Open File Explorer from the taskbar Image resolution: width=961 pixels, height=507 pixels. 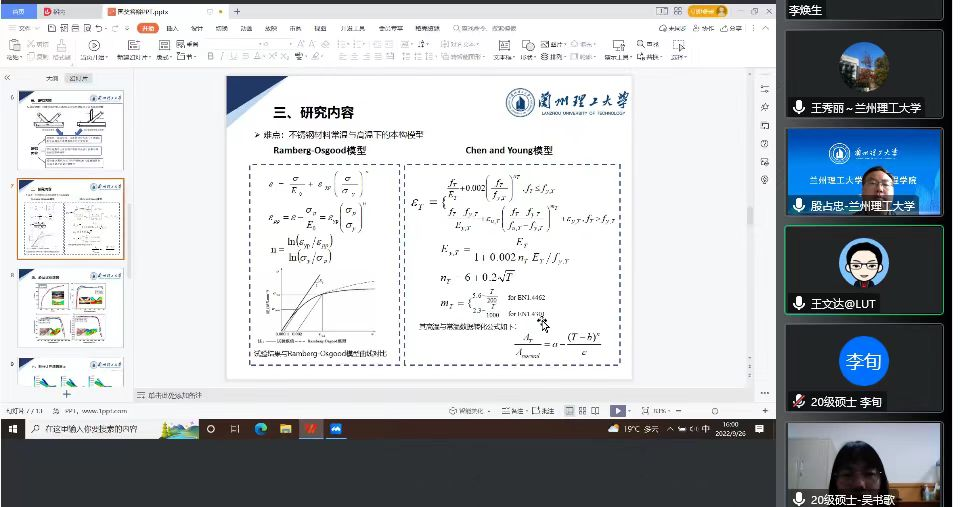(285, 429)
